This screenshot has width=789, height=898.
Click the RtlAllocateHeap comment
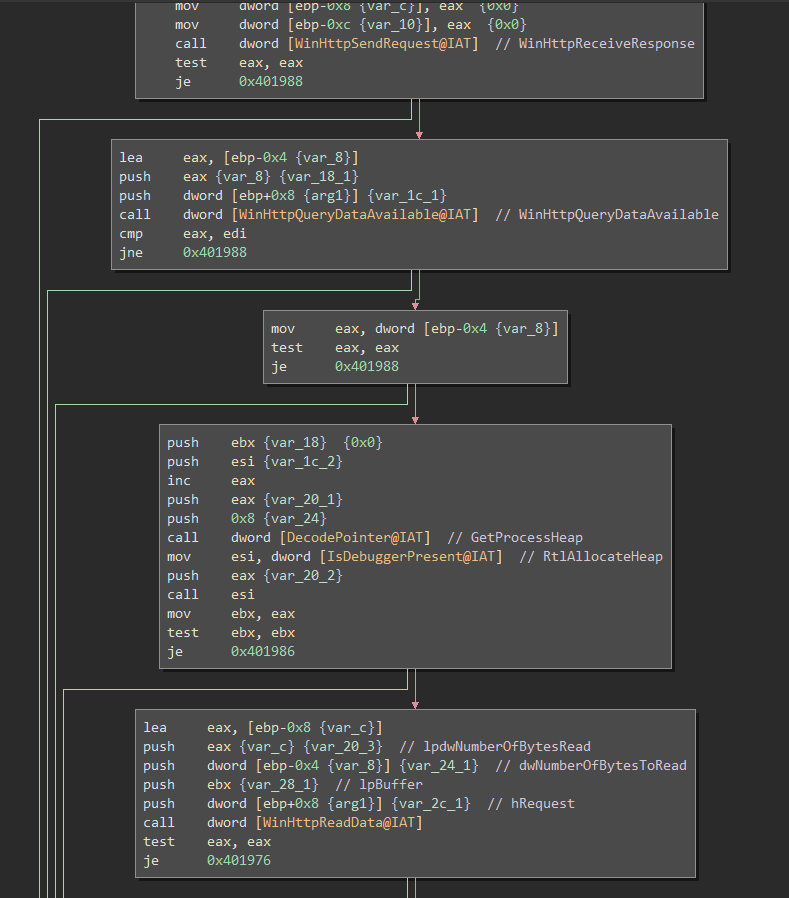[591, 557]
